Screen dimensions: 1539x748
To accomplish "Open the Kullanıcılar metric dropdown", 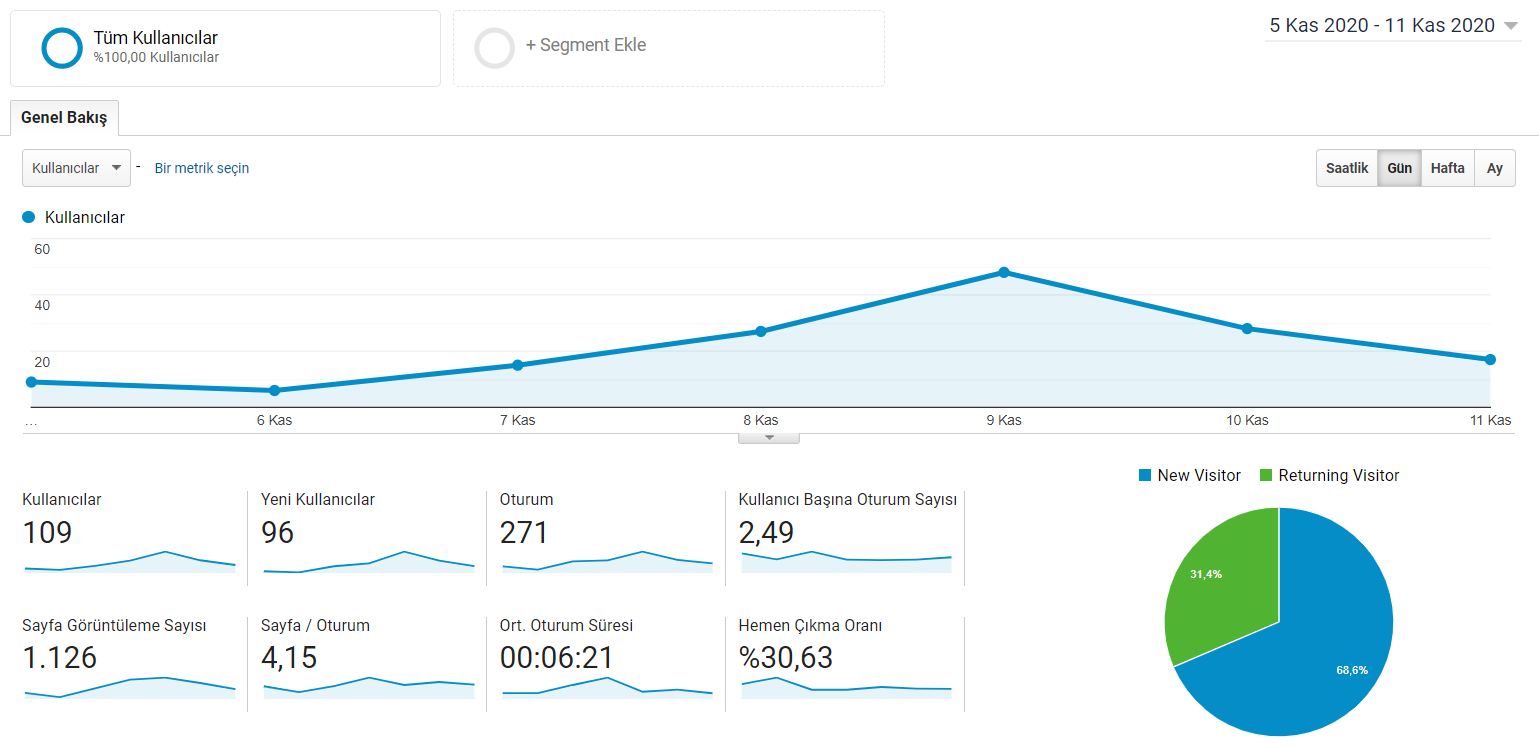I will (x=76, y=168).
